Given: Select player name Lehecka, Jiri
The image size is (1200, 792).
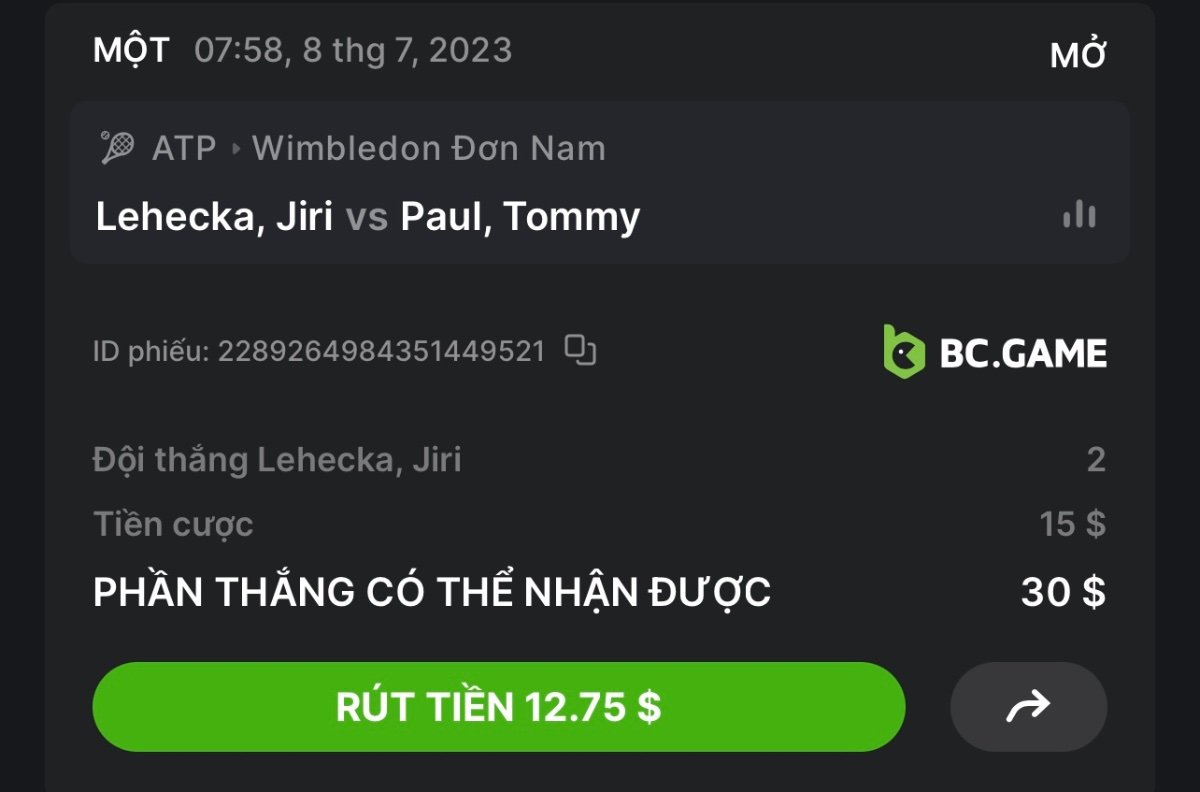Looking at the screenshot, I should coord(214,216).
